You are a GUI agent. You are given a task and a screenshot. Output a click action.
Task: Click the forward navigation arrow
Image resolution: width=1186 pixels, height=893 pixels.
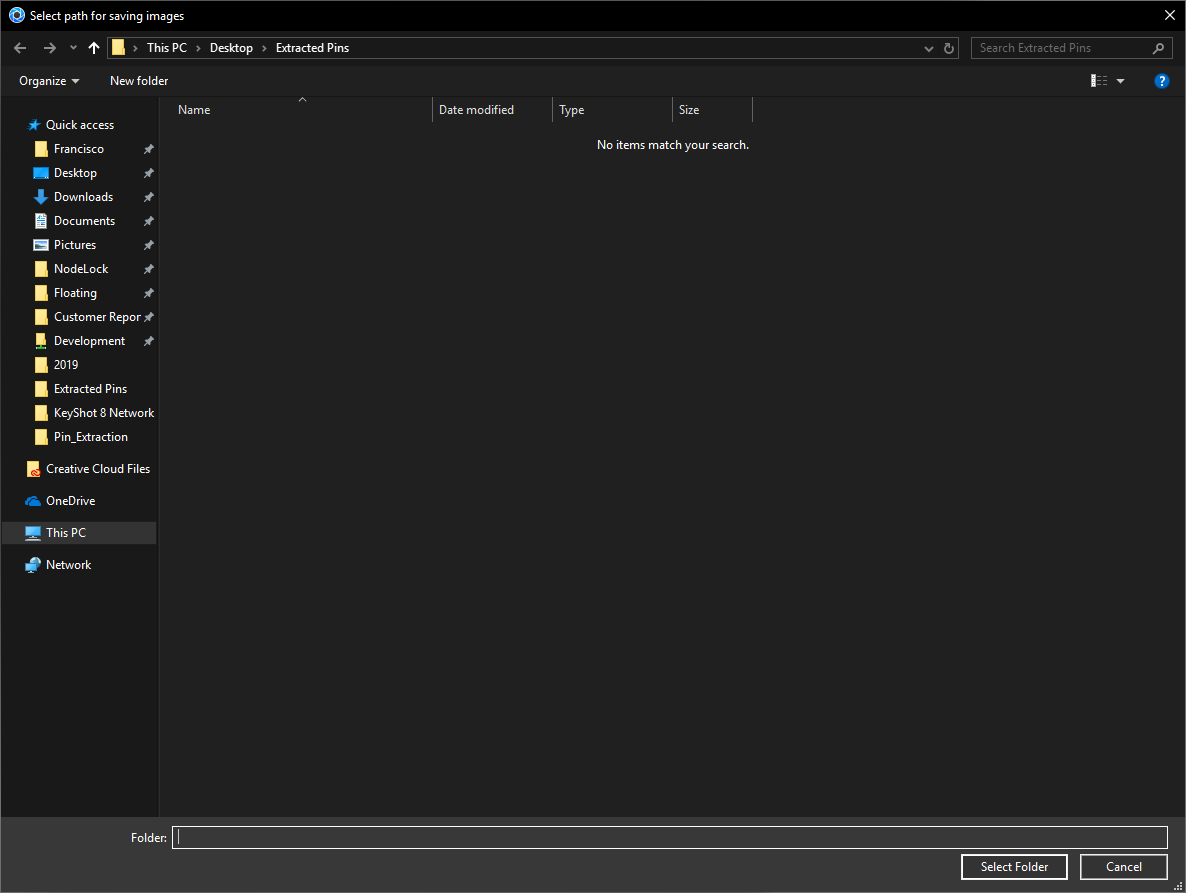click(x=48, y=47)
